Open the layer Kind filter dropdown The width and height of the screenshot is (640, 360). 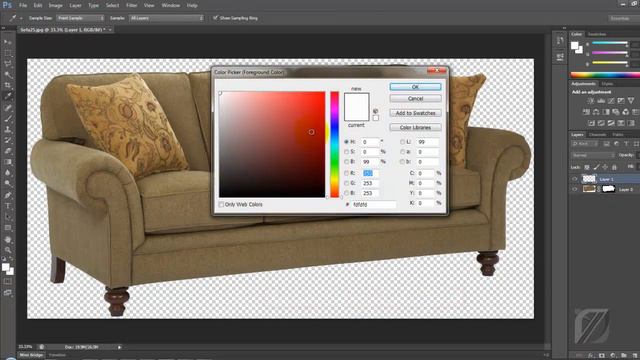click(x=585, y=144)
